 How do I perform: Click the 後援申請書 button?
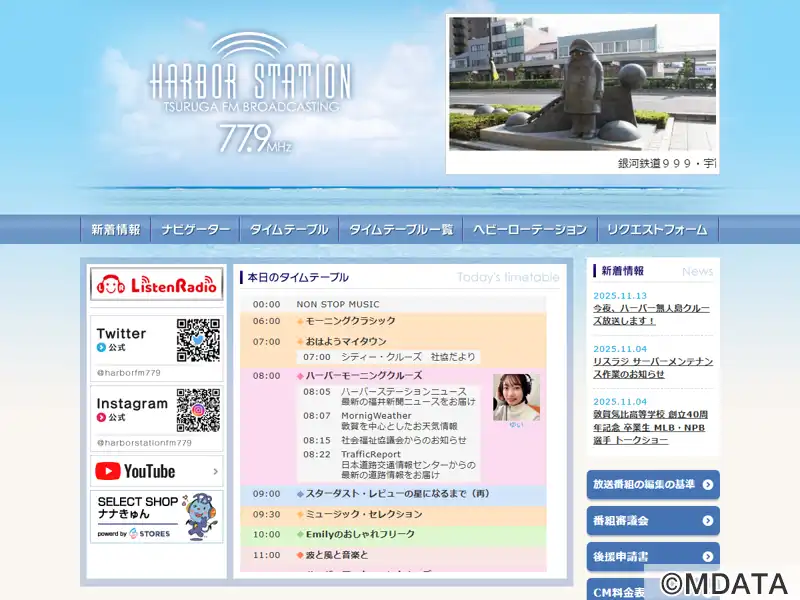point(653,557)
